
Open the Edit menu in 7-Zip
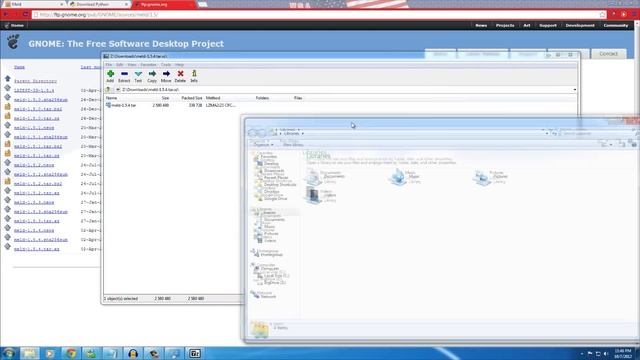(120, 65)
